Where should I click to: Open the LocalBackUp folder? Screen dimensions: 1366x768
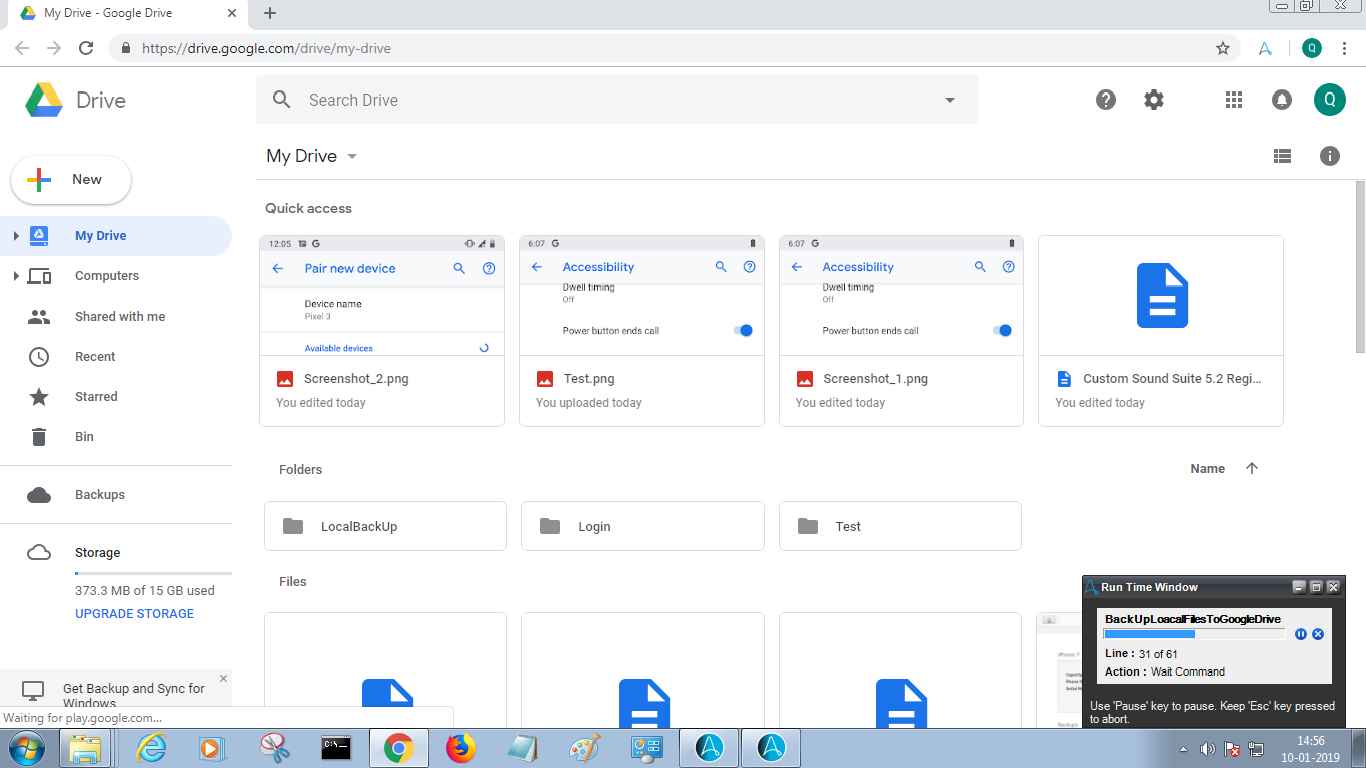(x=385, y=526)
